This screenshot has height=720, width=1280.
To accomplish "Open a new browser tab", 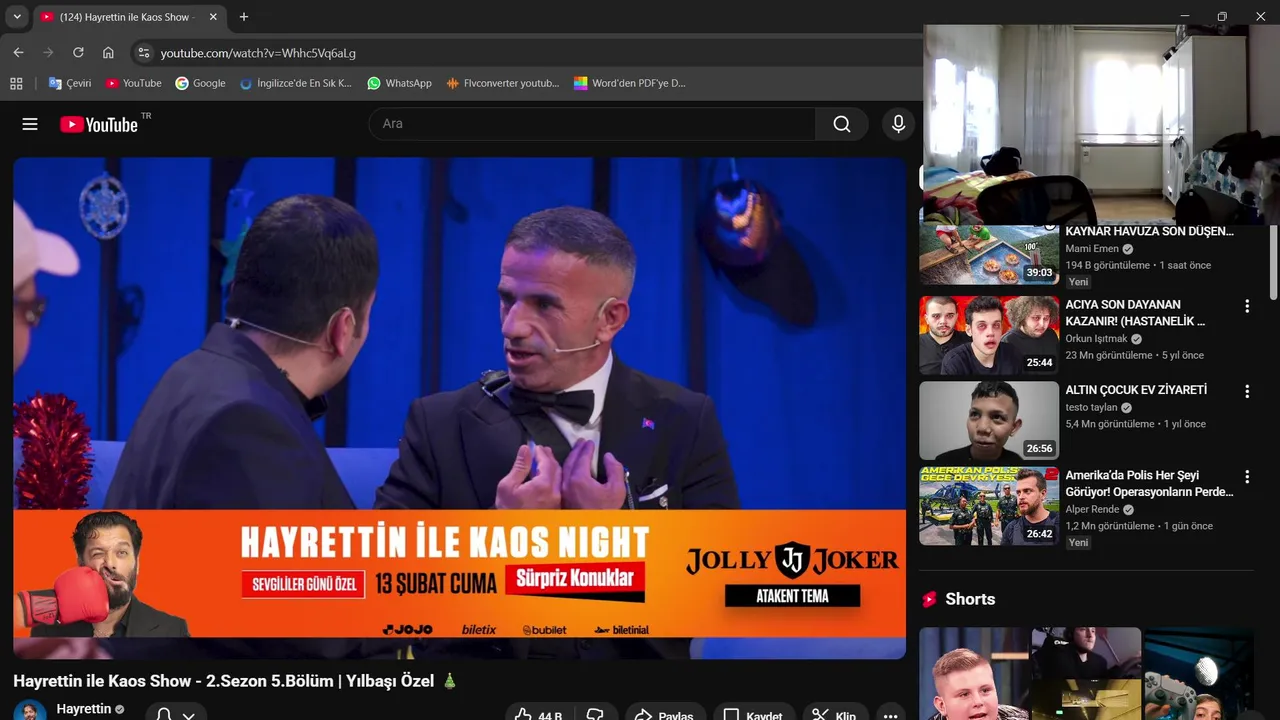I will [x=243, y=17].
